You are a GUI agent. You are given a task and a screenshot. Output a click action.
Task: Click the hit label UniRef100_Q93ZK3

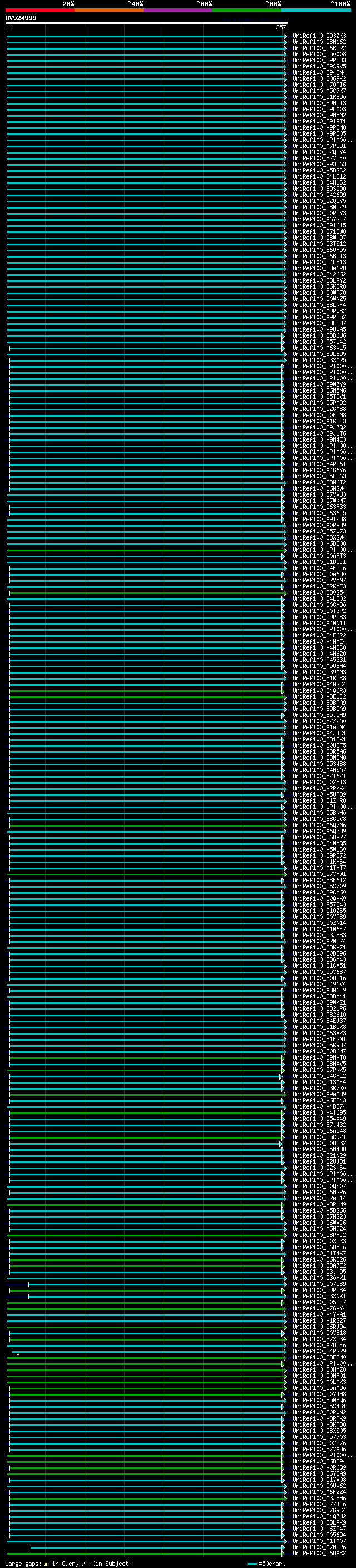[x=319, y=36]
